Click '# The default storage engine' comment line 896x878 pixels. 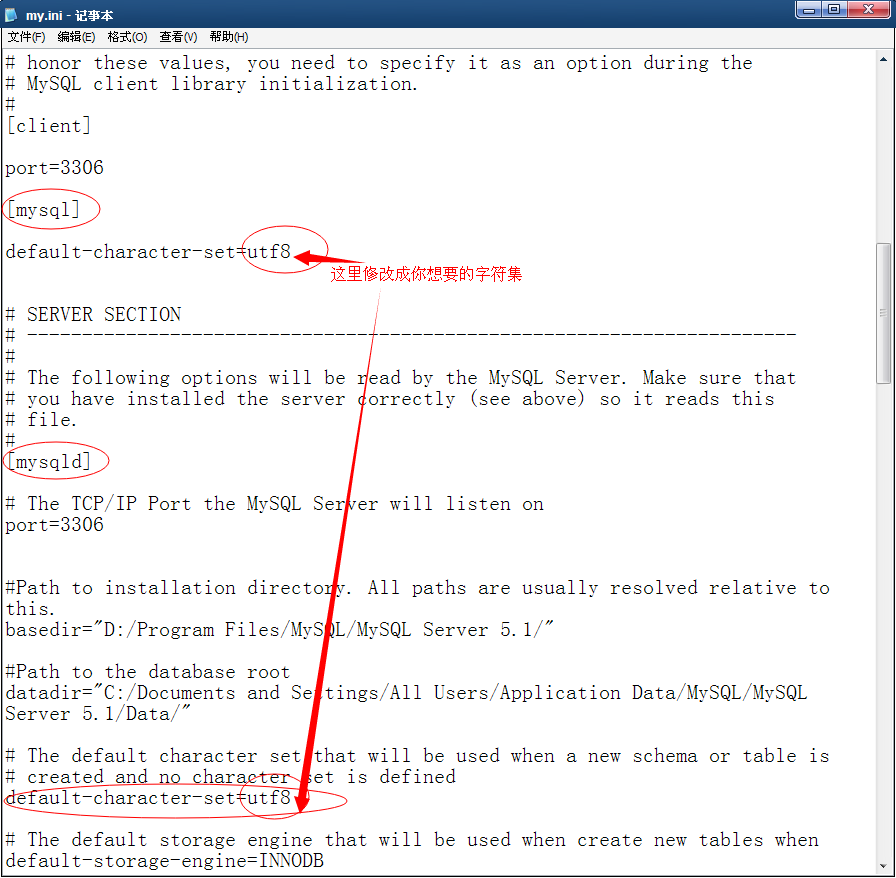click(x=412, y=840)
